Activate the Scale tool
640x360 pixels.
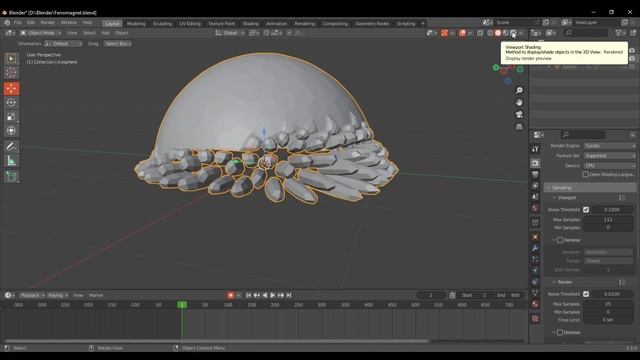pyautogui.click(x=11, y=117)
